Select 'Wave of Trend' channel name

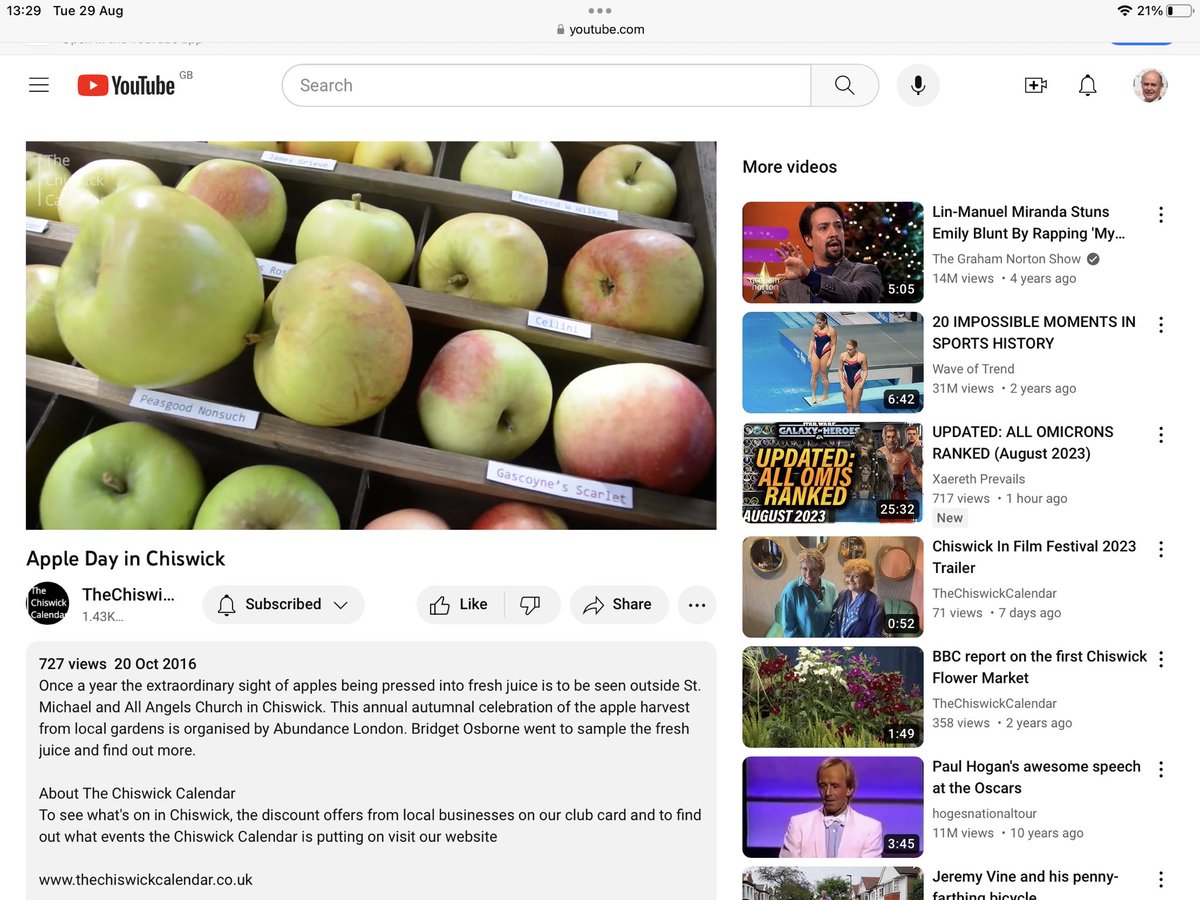[x=973, y=369]
